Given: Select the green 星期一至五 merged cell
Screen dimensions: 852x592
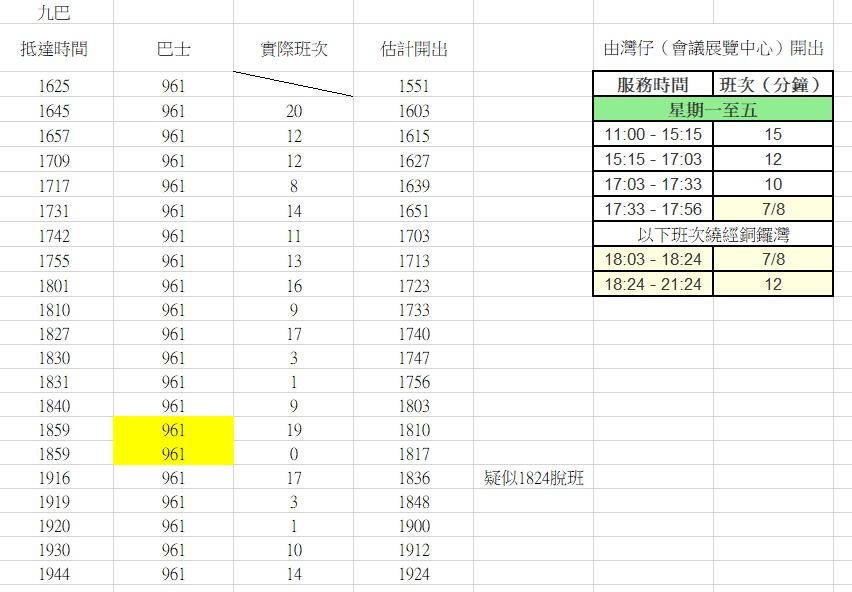Looking at the screenshot, I should pyautogui.click(x=713, y=109).
